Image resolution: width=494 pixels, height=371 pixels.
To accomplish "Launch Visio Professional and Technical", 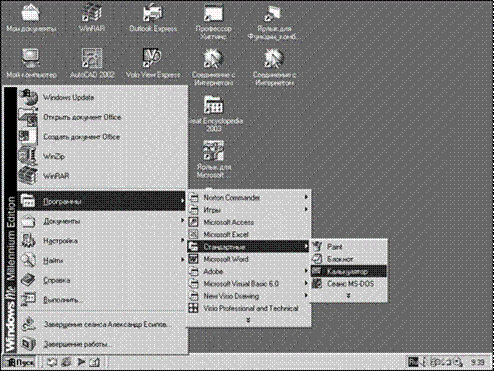I will click(248, 308).
